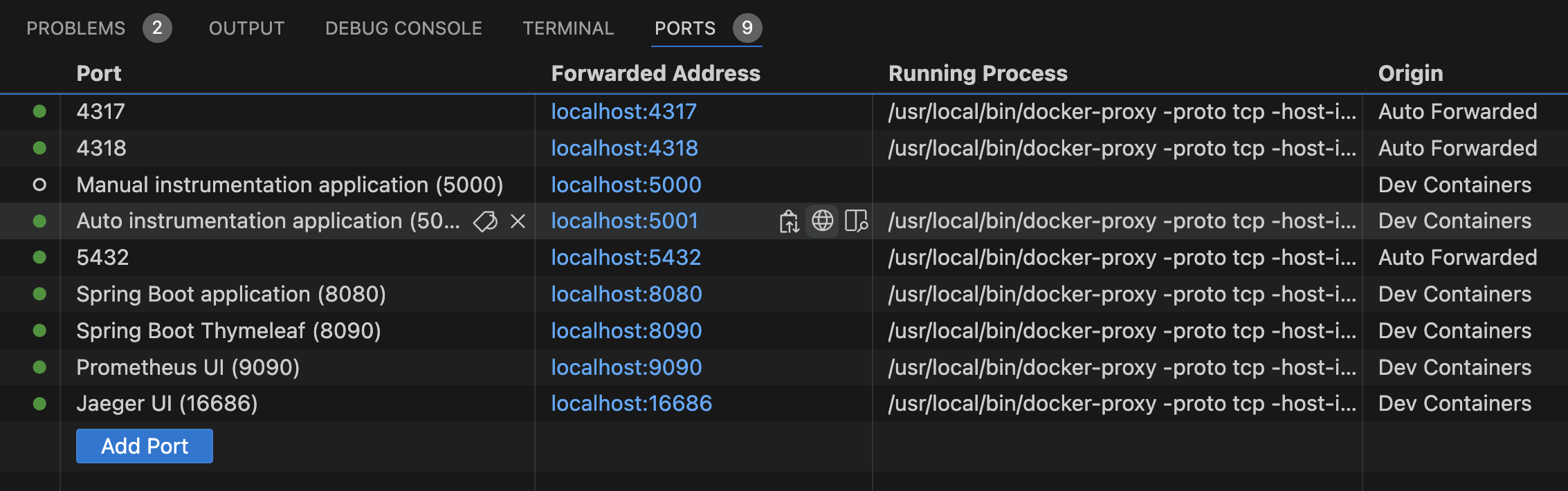Image resolution: width=1568 pixels, height=491 pixels.
Task: Click Dev Containers origin for port 5000
Action: (x=1455, y=185)
